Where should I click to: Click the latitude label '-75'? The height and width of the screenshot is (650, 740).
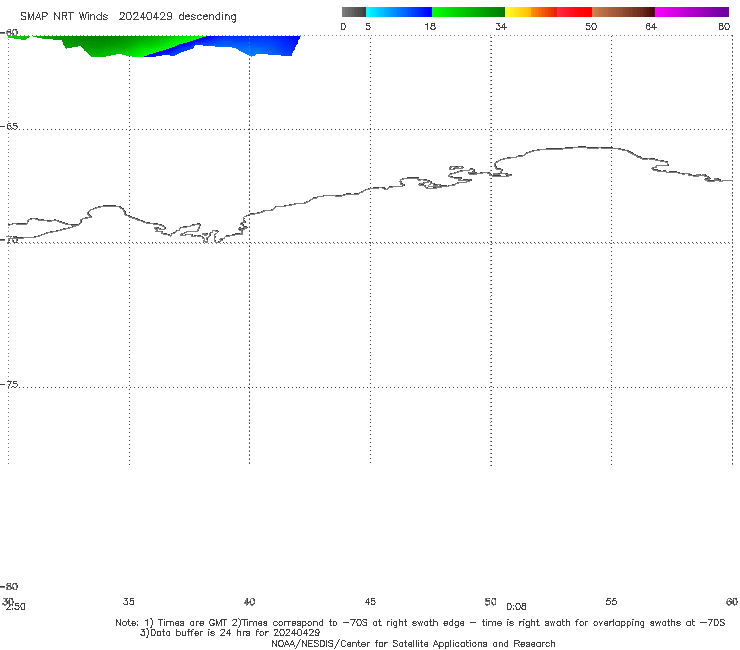point(9,385)
